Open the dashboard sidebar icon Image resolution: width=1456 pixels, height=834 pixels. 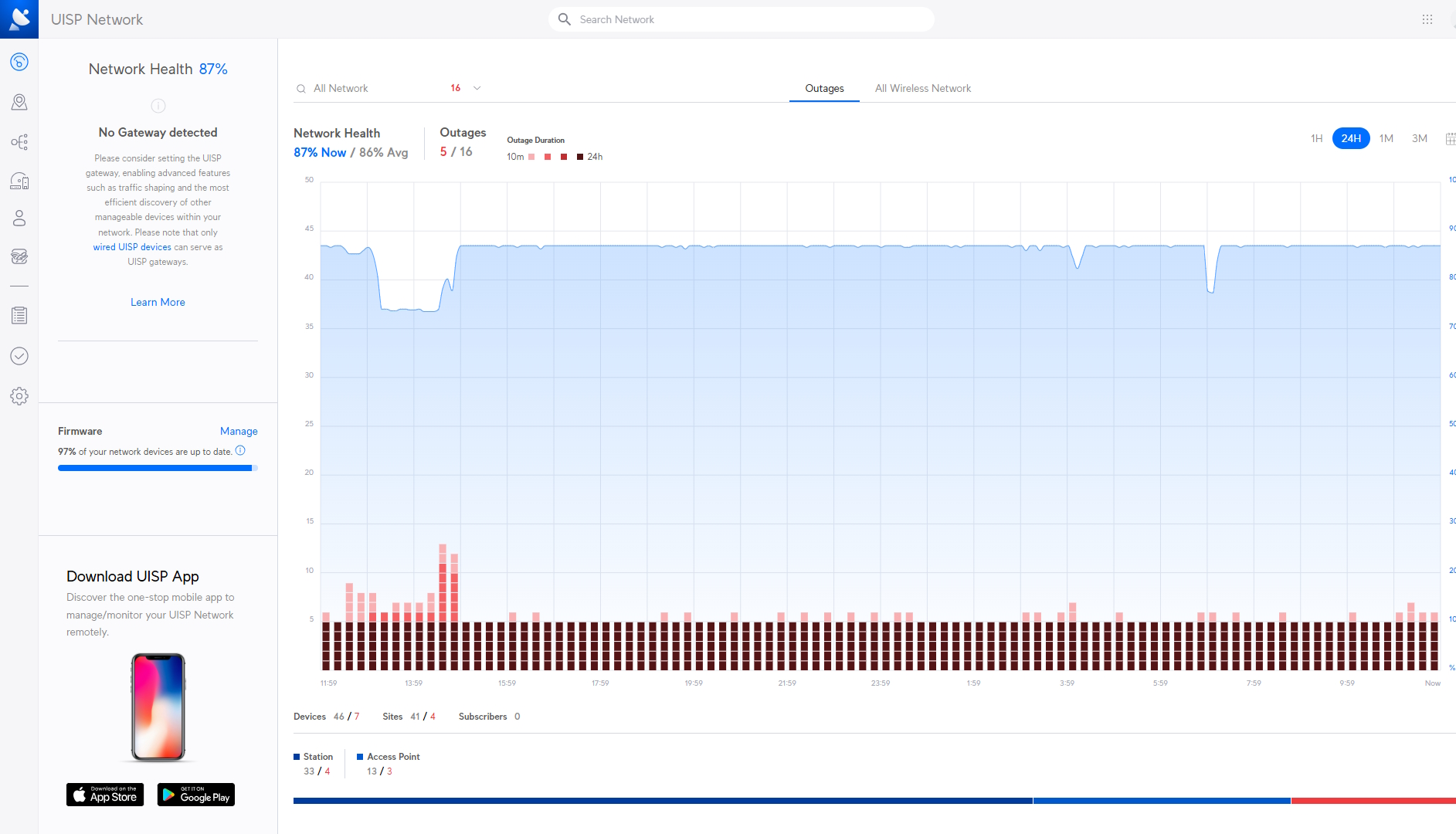point(19,62)
